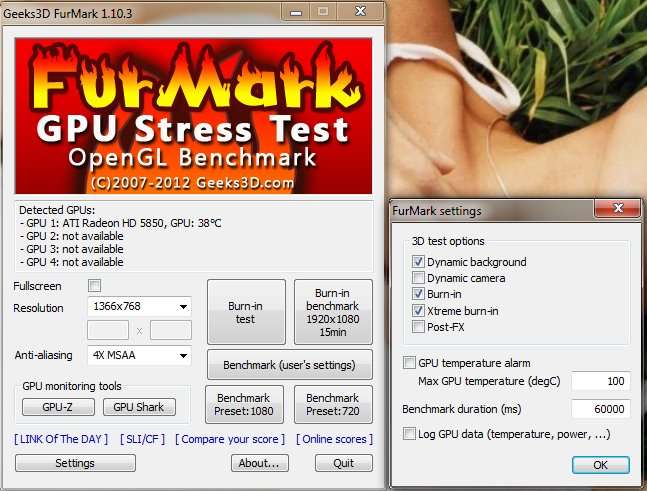
Task: Enable Post-FX checkbox
Action: (418, 327)
